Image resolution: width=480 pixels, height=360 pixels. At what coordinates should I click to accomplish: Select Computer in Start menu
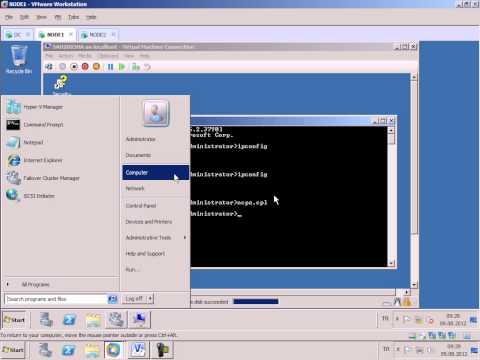click(155, 173)
